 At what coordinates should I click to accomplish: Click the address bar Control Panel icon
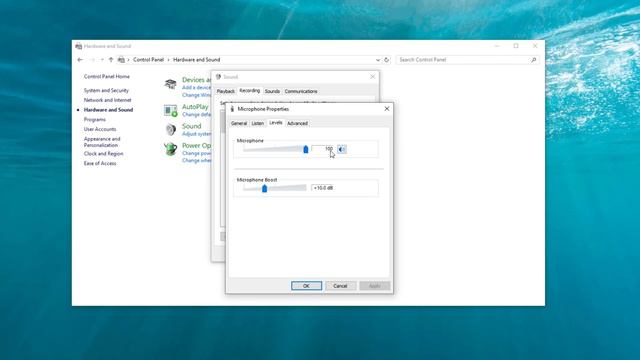click(x=121, y=60)
